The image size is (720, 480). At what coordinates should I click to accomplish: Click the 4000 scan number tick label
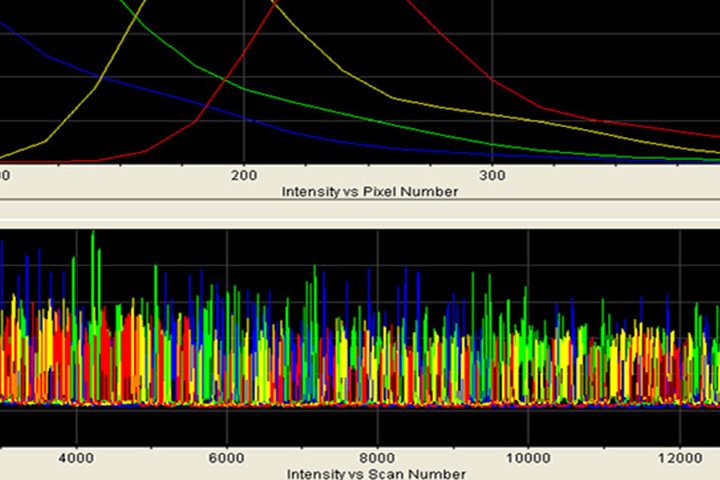(76, 457)
